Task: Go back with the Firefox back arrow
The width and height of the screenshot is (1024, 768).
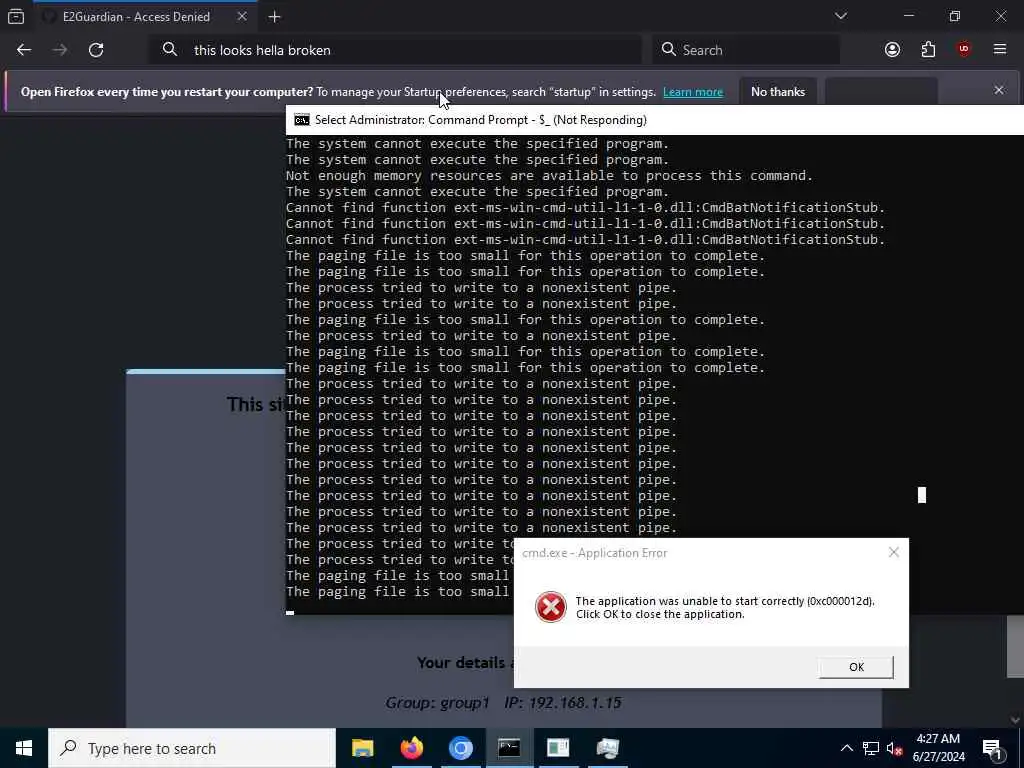Action: coord(24,50)
